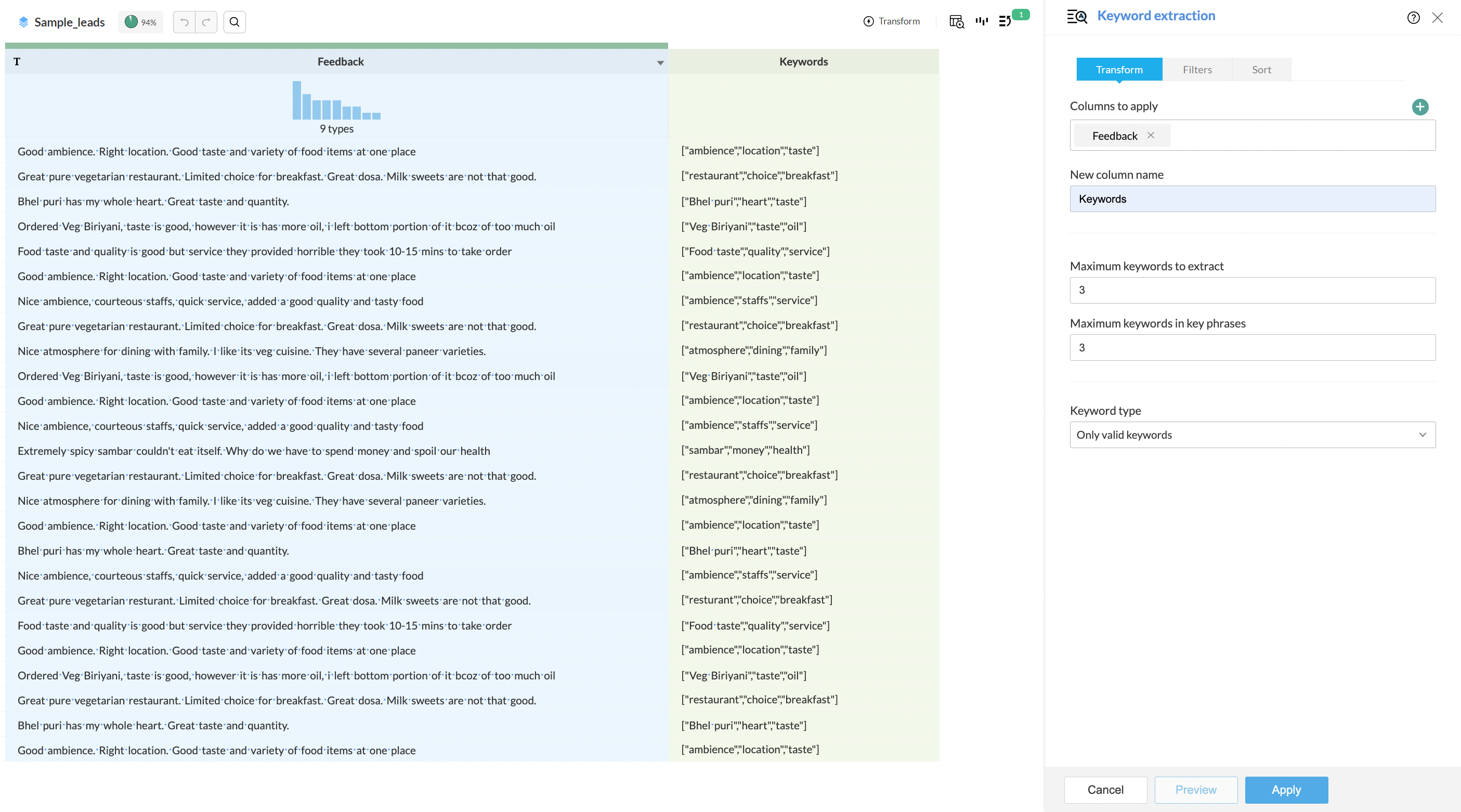This screenshot has width=1461, height=812.
Task: Open the Keyword type dropdown
Action: point(1253,435)
